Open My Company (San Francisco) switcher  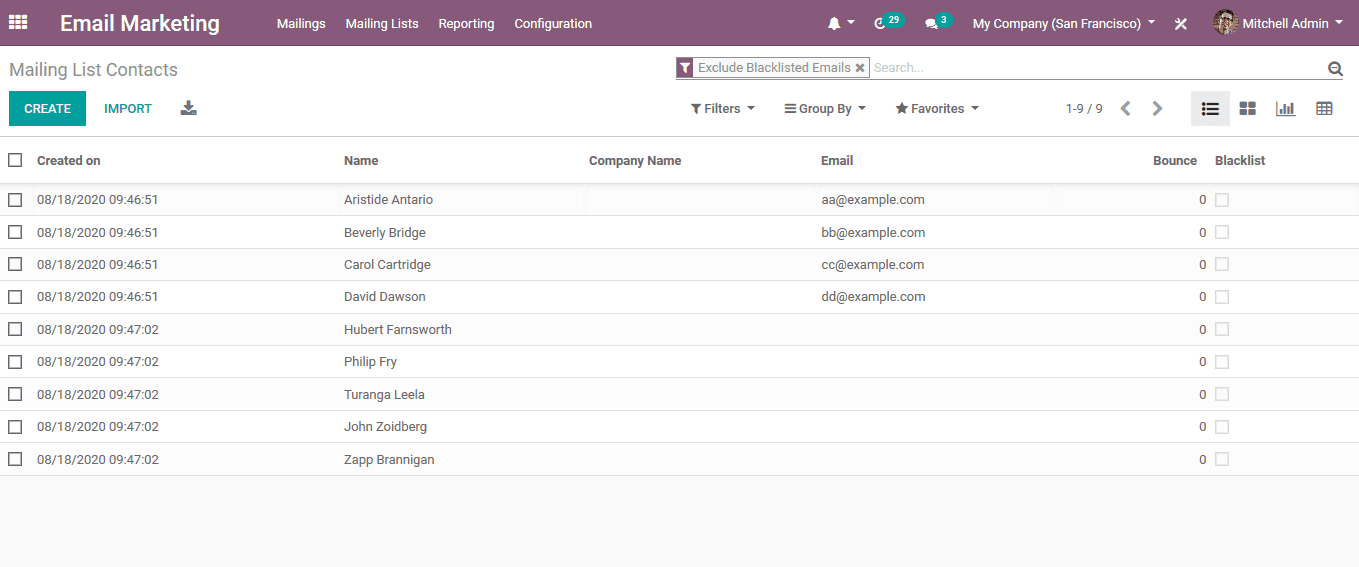pos(1064,23)
